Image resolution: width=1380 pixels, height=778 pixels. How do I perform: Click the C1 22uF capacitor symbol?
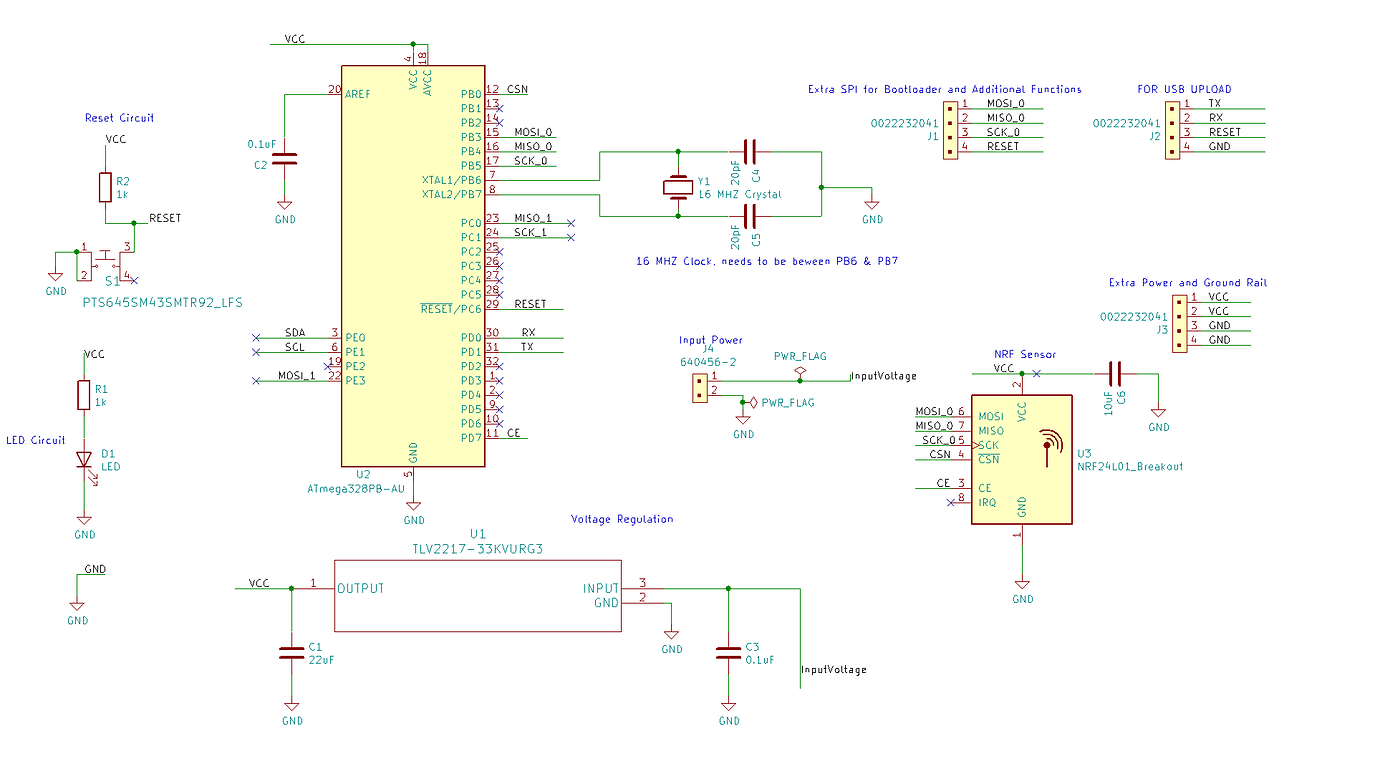(x=291, y=653)
